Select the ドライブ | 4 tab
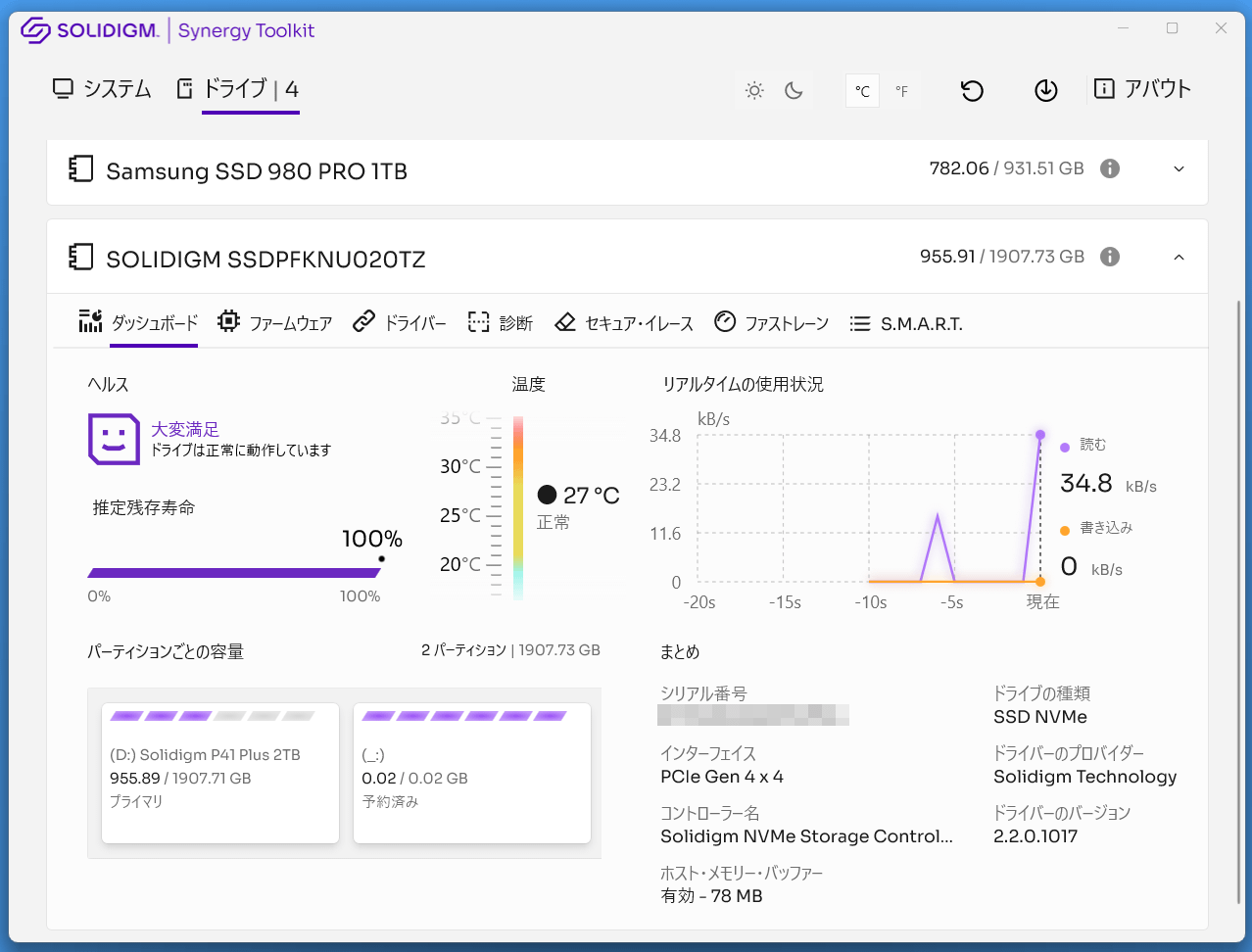The image size is (1252, 952). tap(237, 89)
